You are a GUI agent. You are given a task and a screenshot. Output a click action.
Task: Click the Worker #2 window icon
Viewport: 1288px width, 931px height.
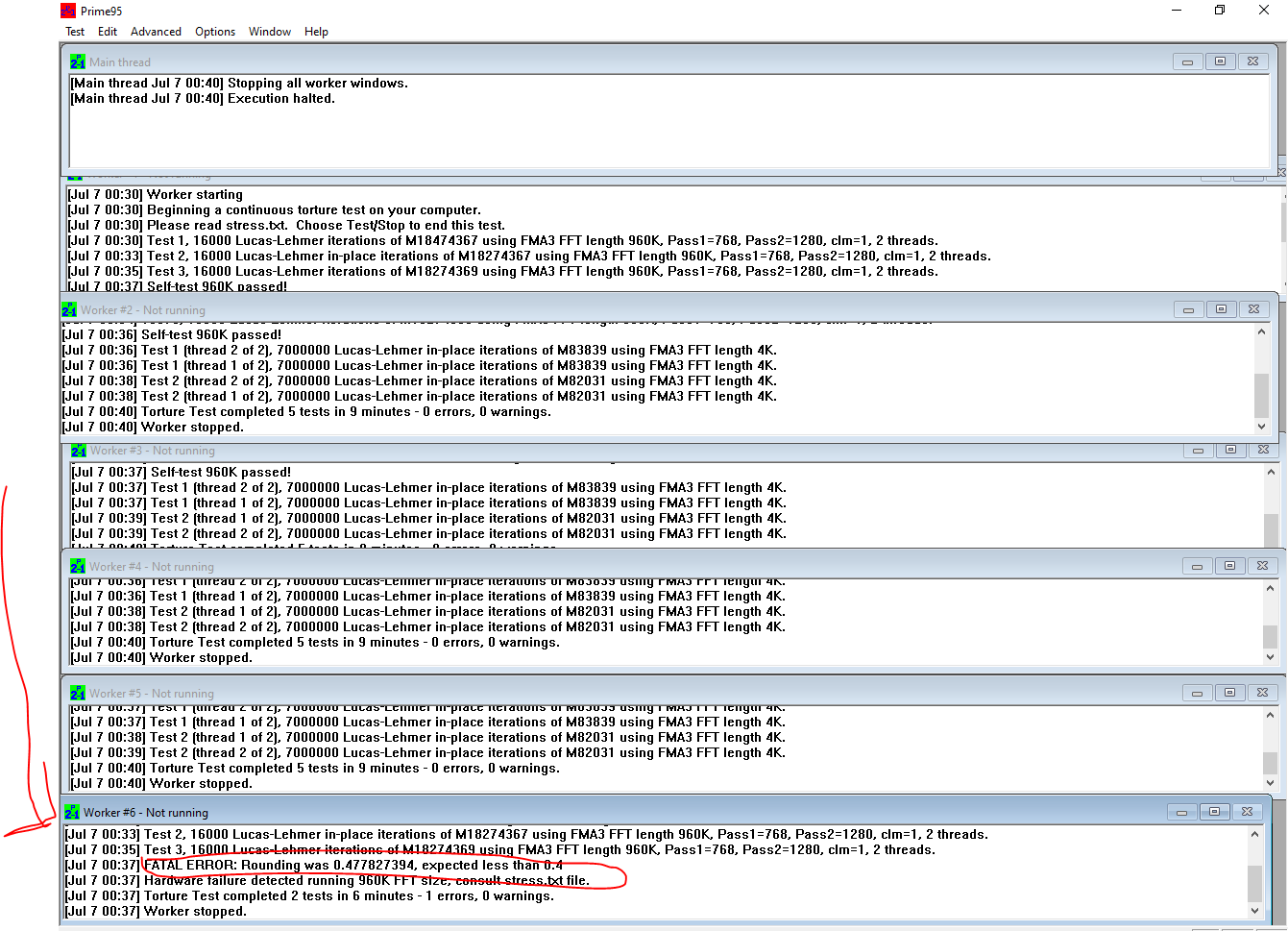[x=69, y=309]
